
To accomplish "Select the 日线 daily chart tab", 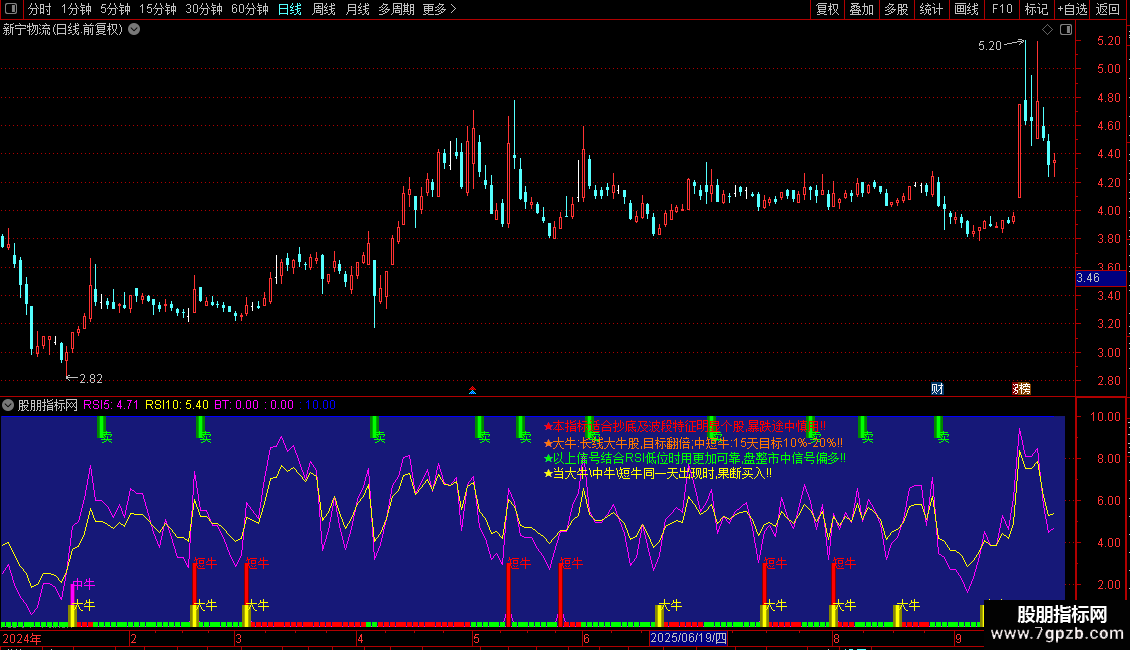I will pyautogui.click(x=290, y=9).
